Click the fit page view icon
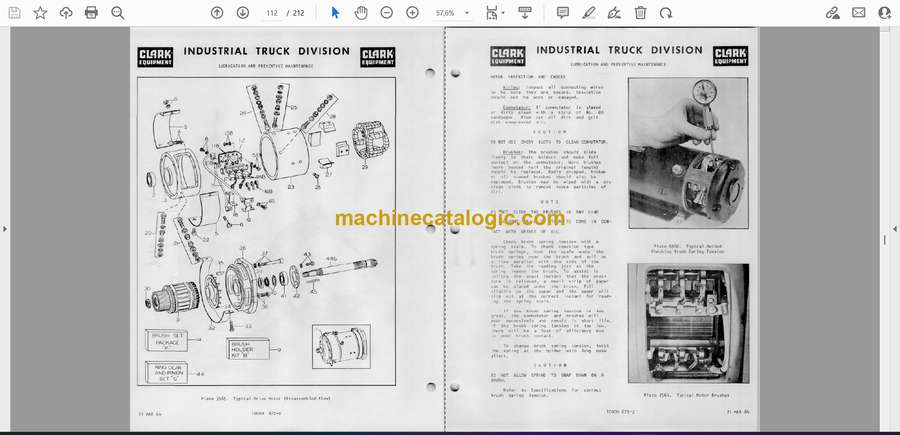The image size is (900, 435). point(491,13)
